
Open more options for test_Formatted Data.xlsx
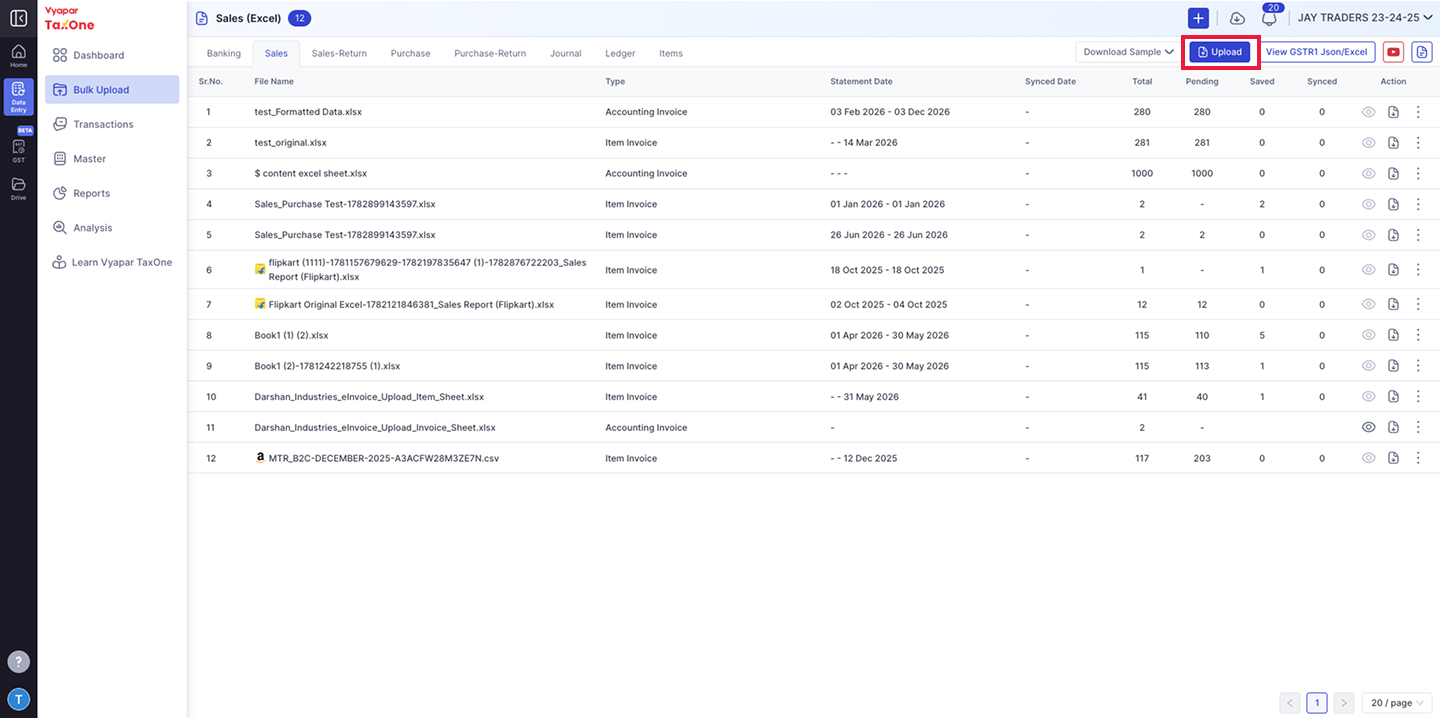coord(1418,112)
